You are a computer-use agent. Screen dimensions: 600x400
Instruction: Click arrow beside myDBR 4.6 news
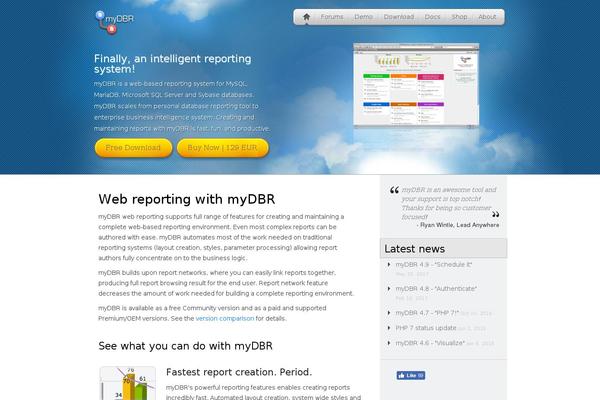(x=389, y=343)
